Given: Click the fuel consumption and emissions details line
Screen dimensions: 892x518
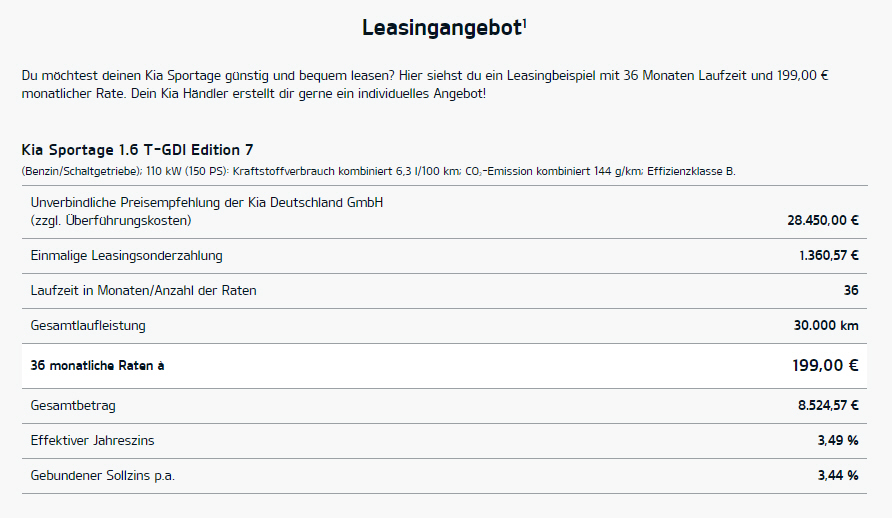Looking at the screenshot, I should coord(378,171).
